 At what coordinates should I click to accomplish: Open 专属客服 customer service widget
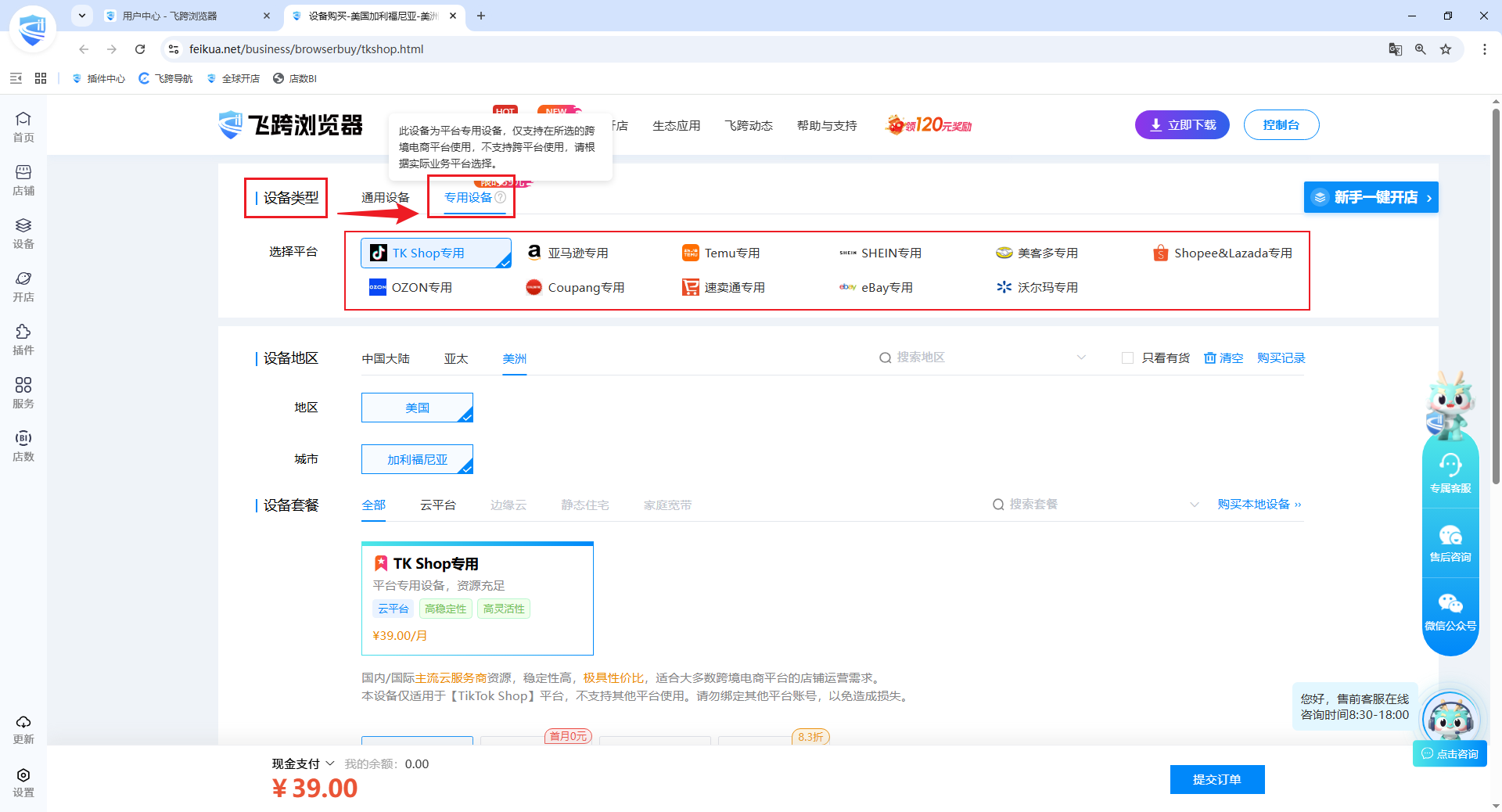coord(1450,472)
